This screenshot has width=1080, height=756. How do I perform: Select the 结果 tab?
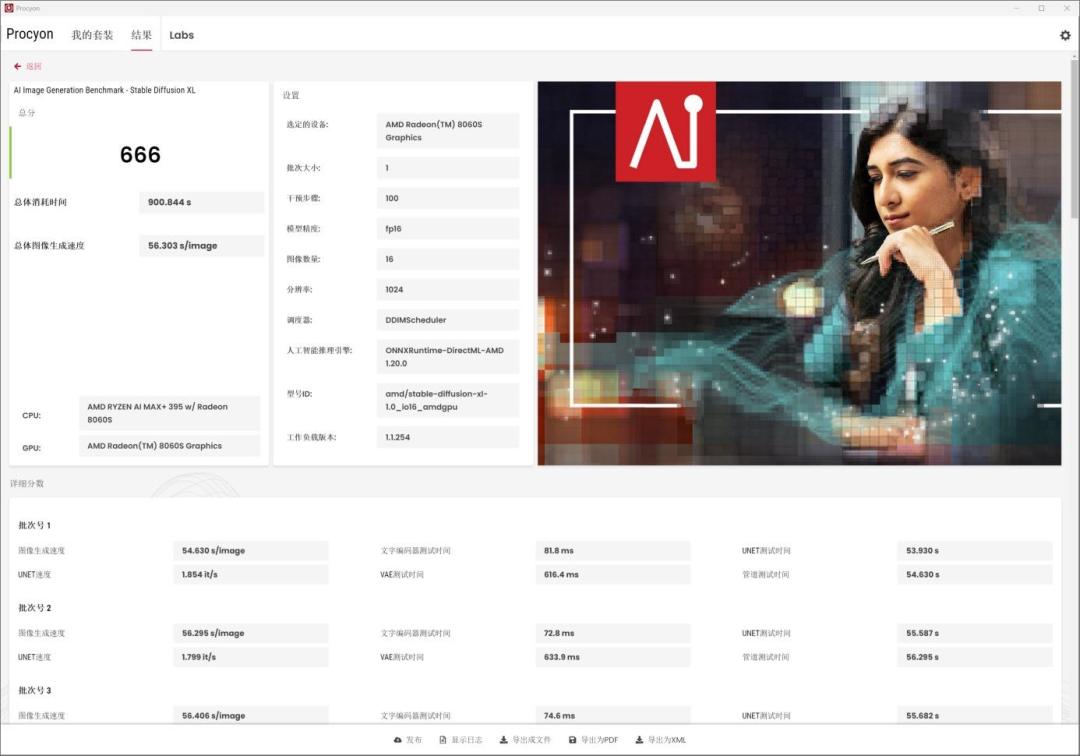pos(141,35)
